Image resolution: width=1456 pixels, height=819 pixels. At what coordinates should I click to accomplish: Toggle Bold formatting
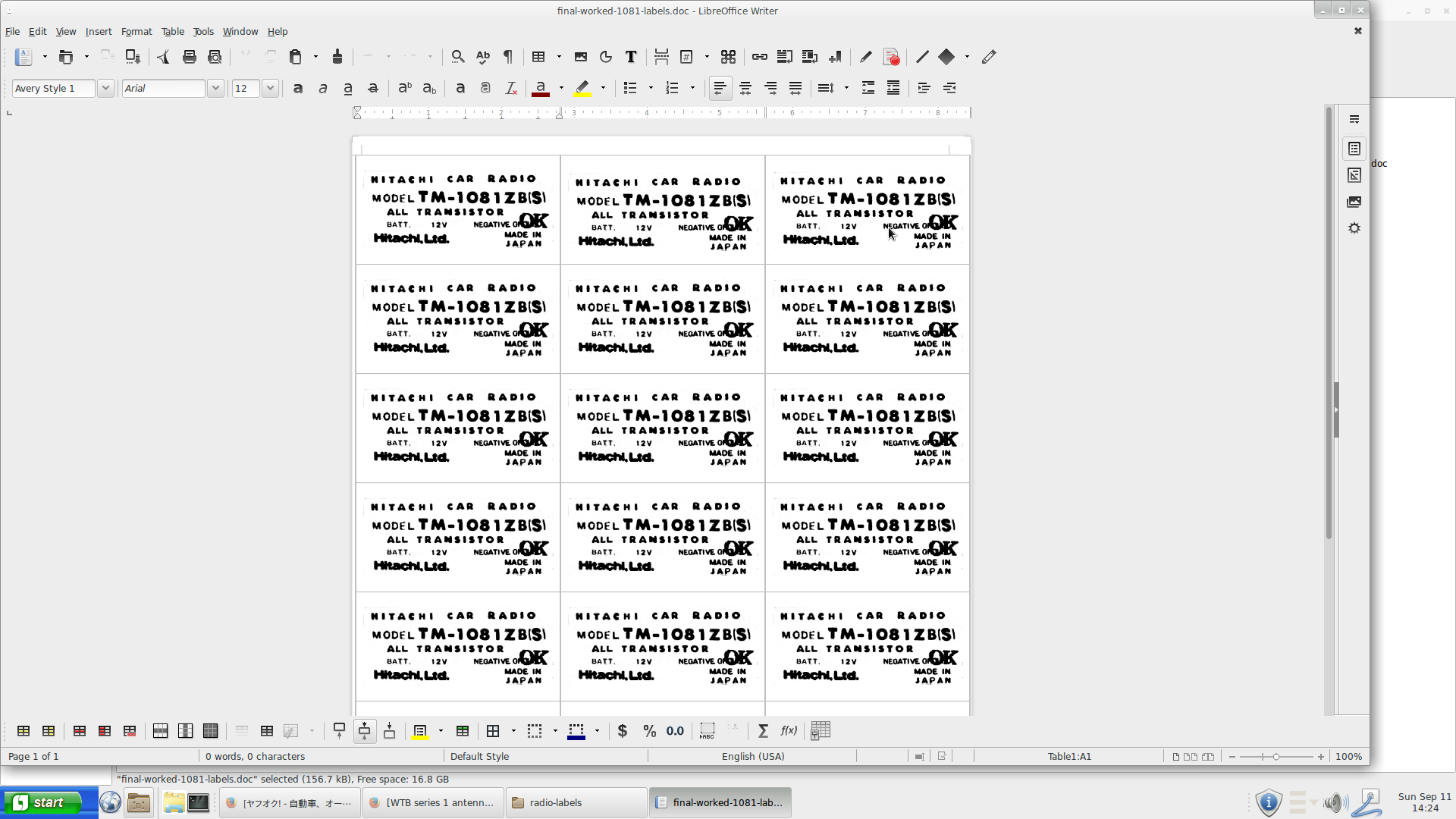pos(298,89)
